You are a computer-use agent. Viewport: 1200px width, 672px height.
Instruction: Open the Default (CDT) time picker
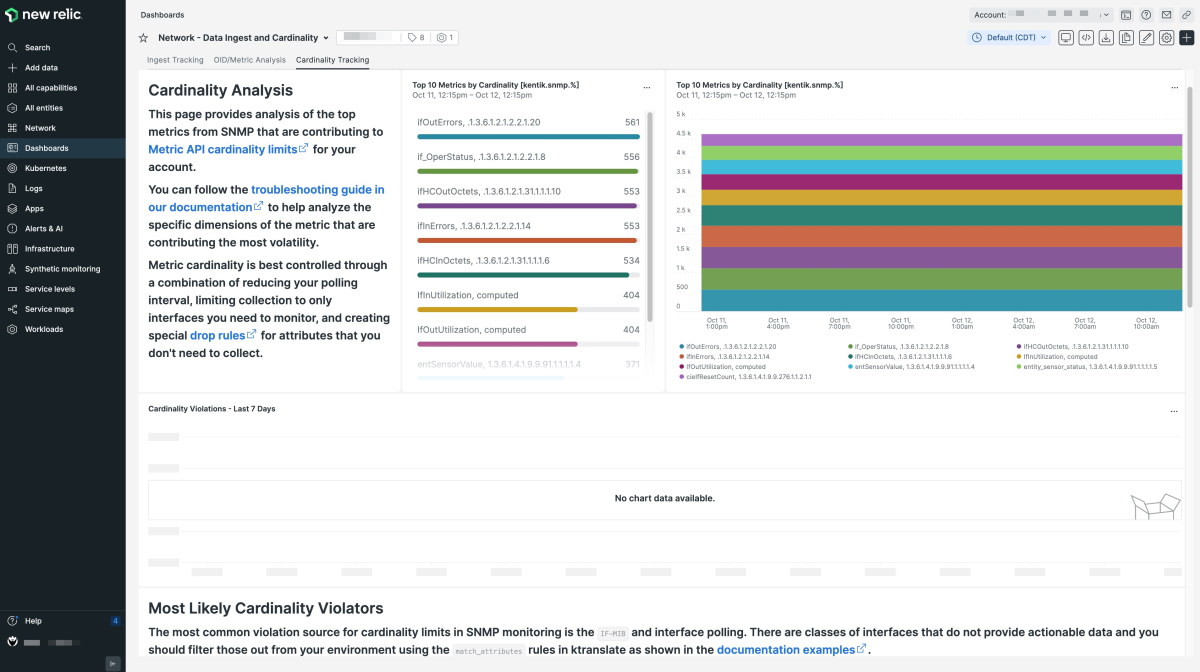pos(1010,38)
